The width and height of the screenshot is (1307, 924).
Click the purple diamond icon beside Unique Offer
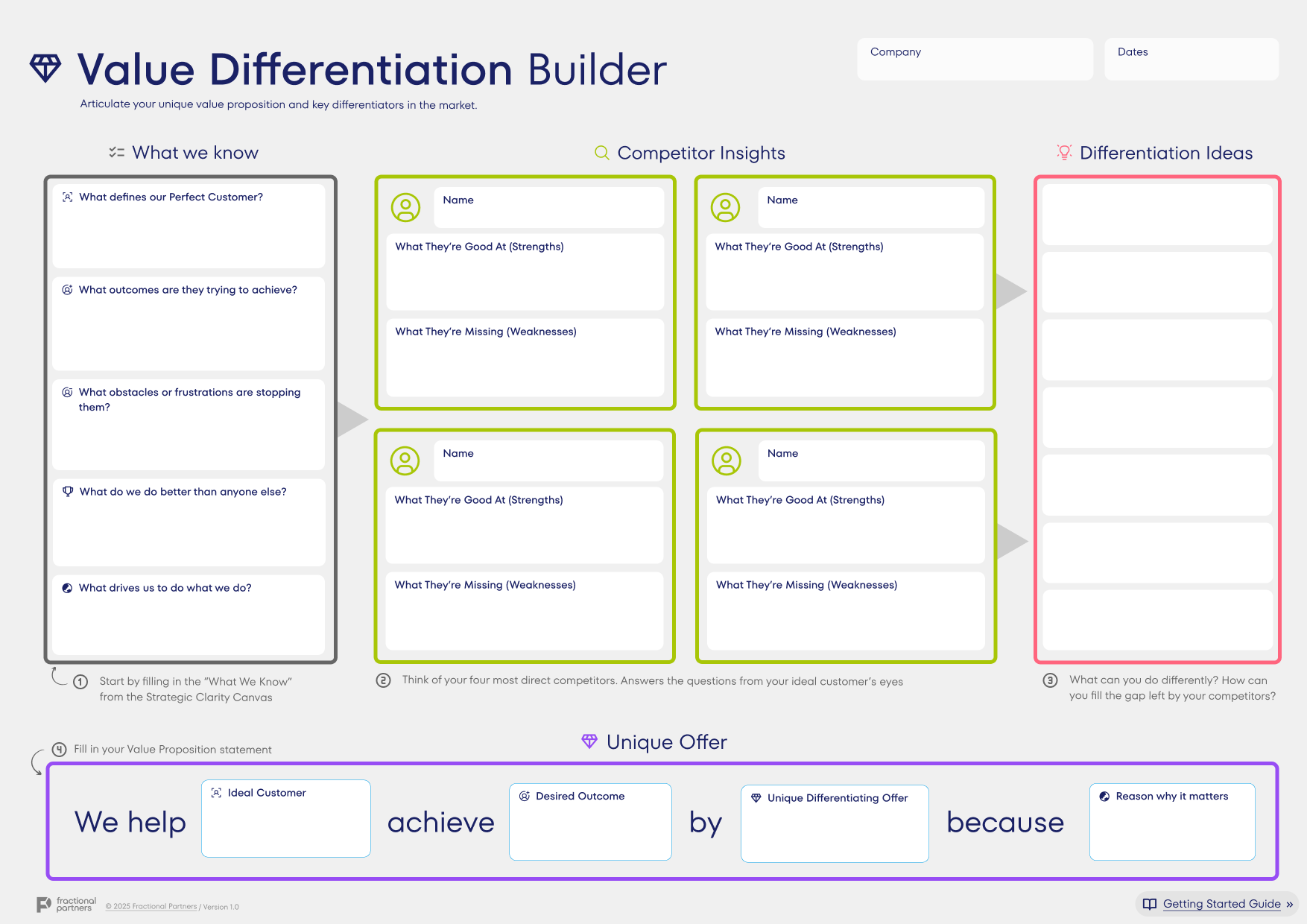[589, 741]
